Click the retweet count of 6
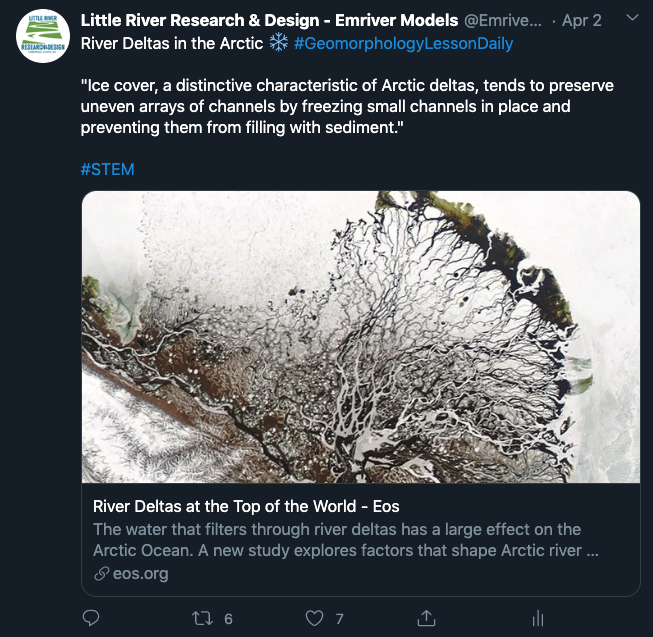Image resolution: width=653 pixels, height=637 pixels. click(x=229, y=619)
